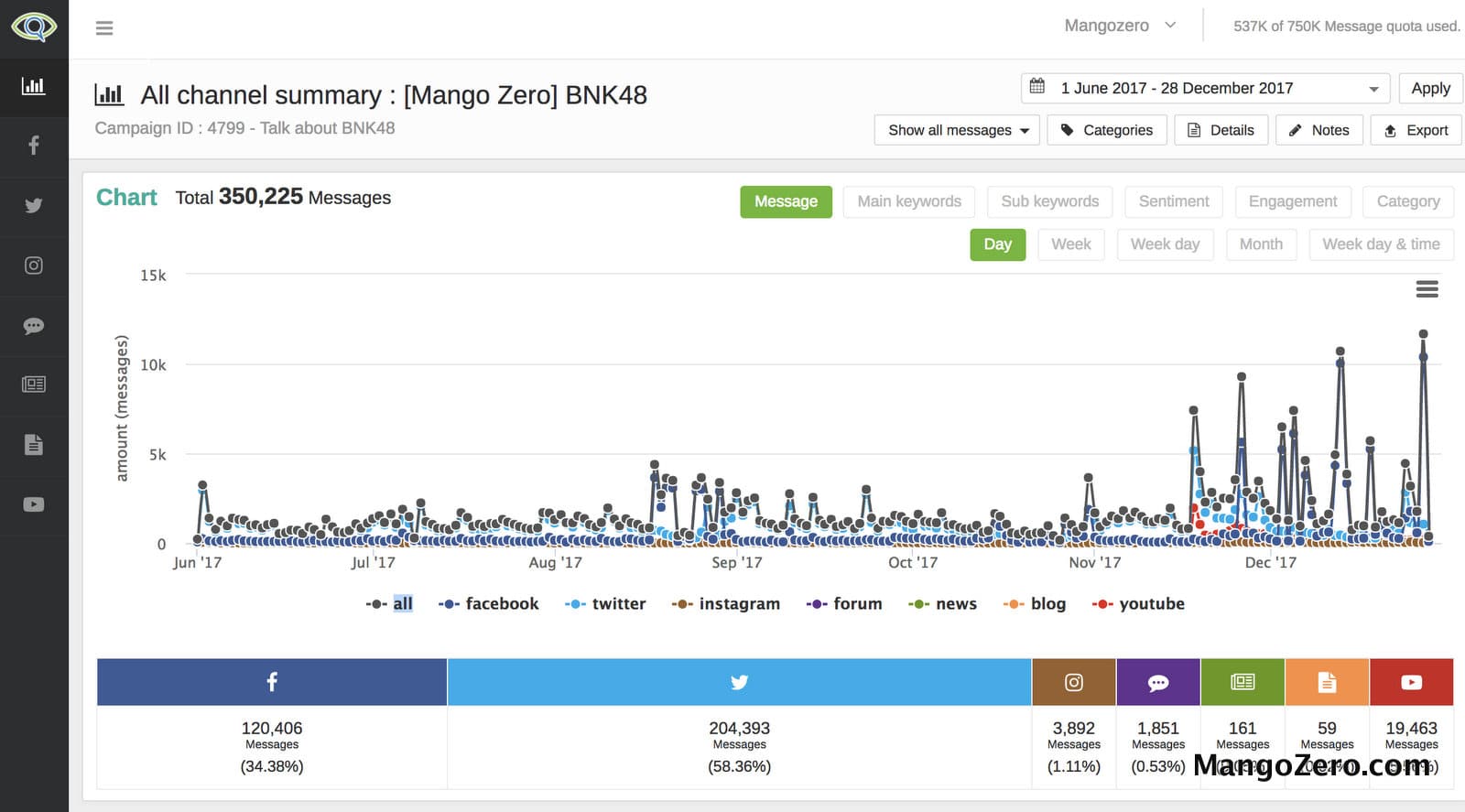Screen dimensions: 1465x812
Task: Click the purple forum header tile
Action: click(x=1158, y=682)
